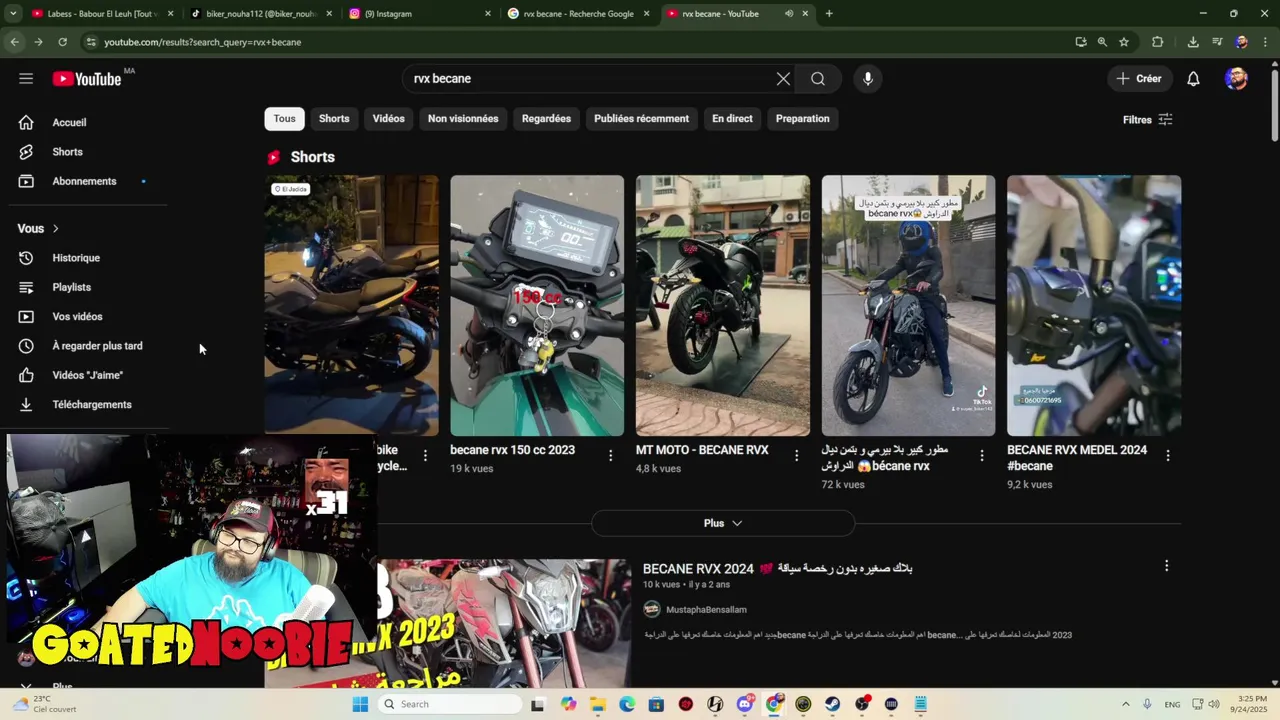Select the En direct filter chip
Screen dimensions: 1280x720
click(x=732, y=118)
